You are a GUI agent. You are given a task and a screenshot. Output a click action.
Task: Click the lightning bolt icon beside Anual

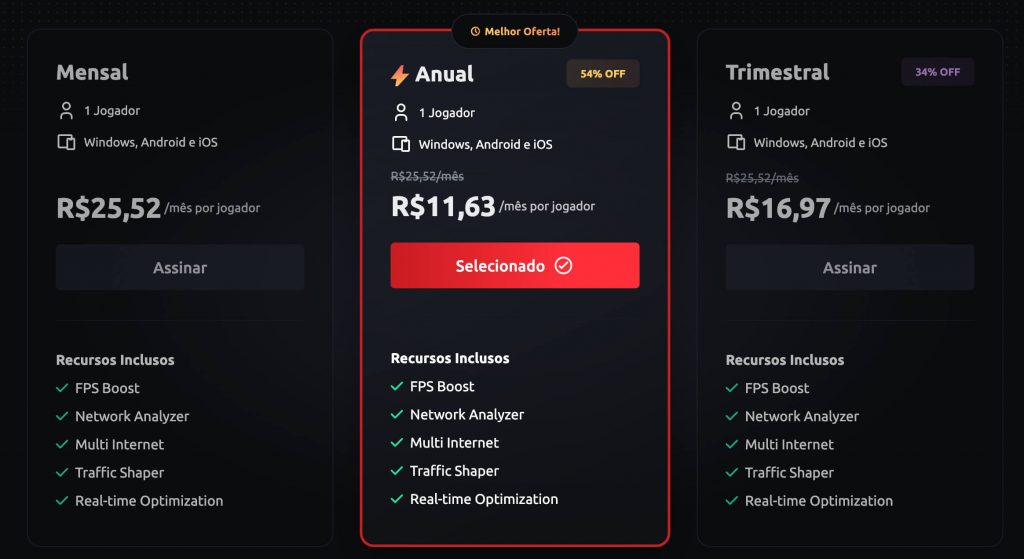tap(400, 75)
